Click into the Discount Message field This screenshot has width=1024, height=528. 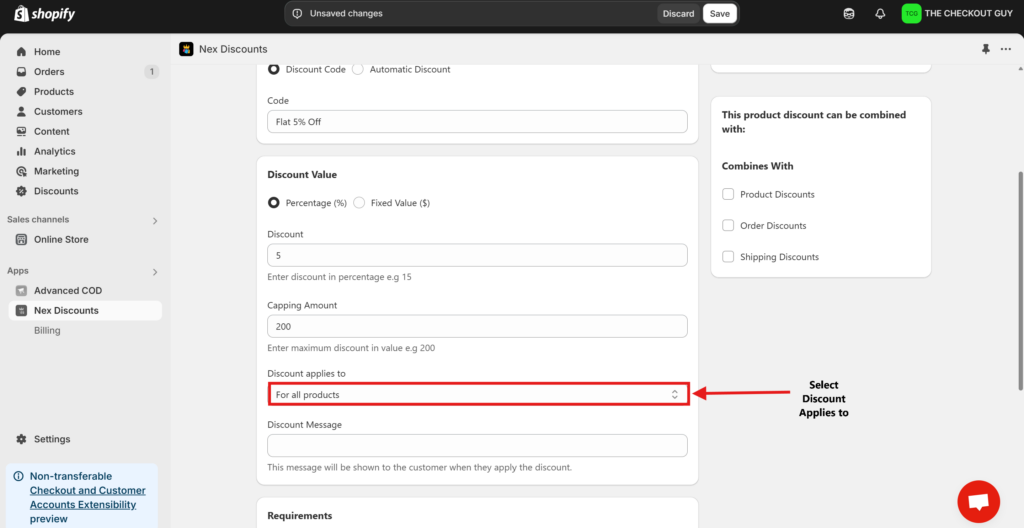click(477, 446)
